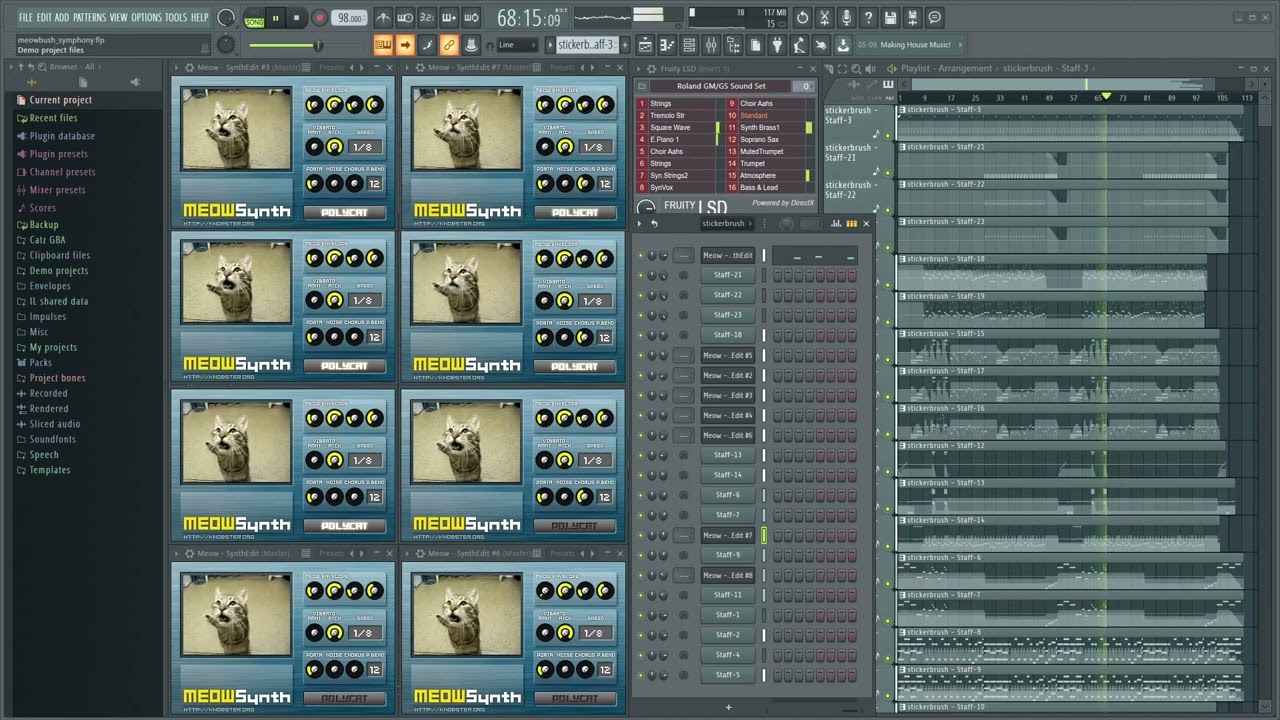Open the playlist view toolbar icon

(x=645, y=45)
